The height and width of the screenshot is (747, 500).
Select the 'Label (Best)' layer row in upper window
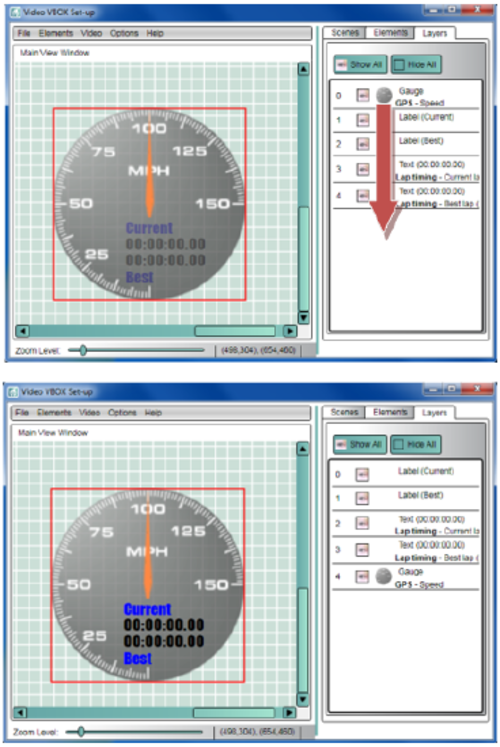point(406,144)
